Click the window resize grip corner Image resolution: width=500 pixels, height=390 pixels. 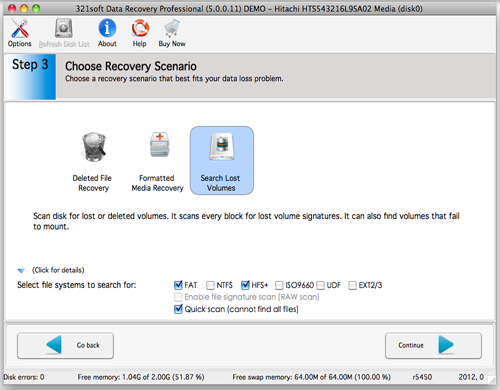pyautogui.click(x=492, y=380)
